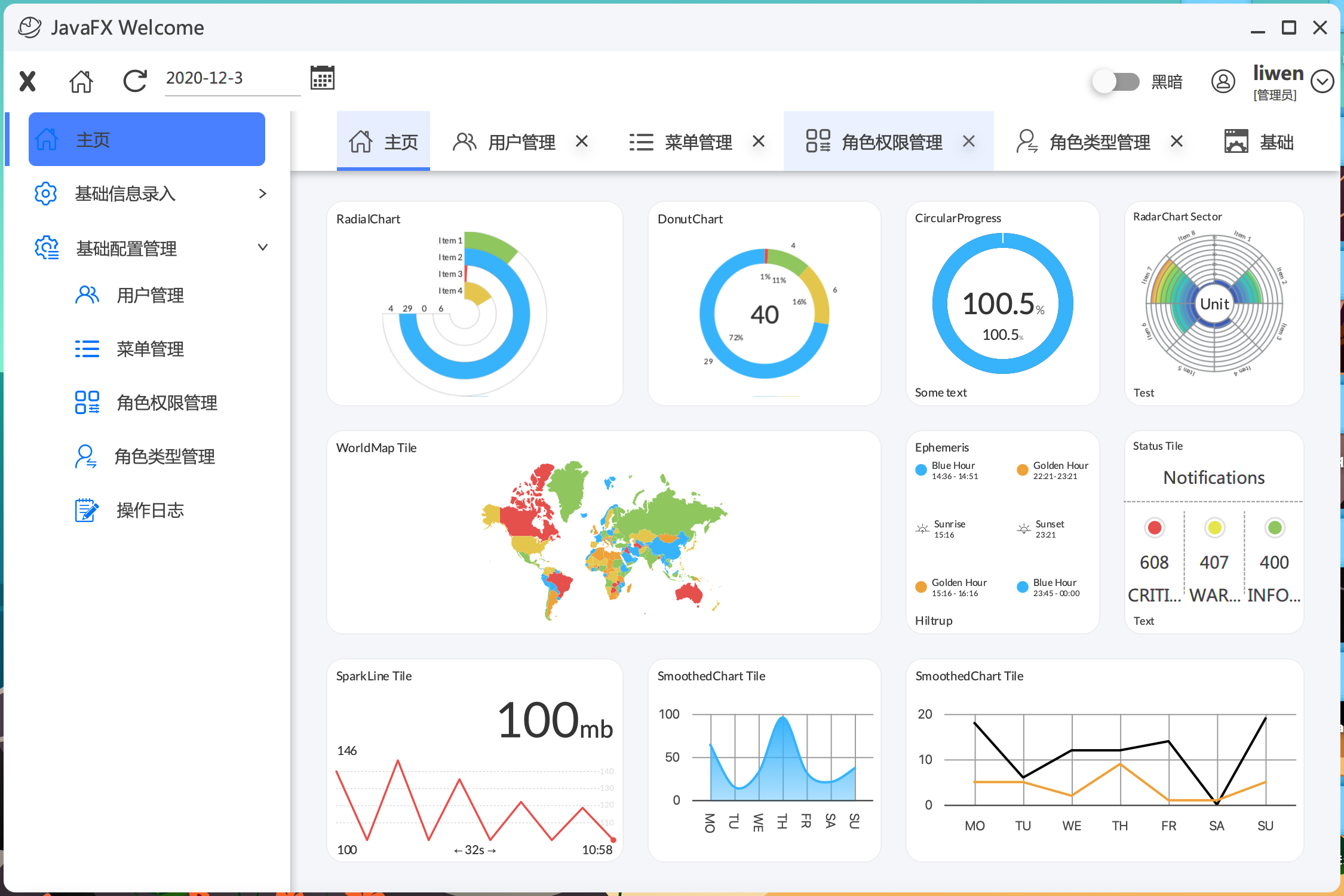Click the user avatar icon

click(x=1223, y=81)
